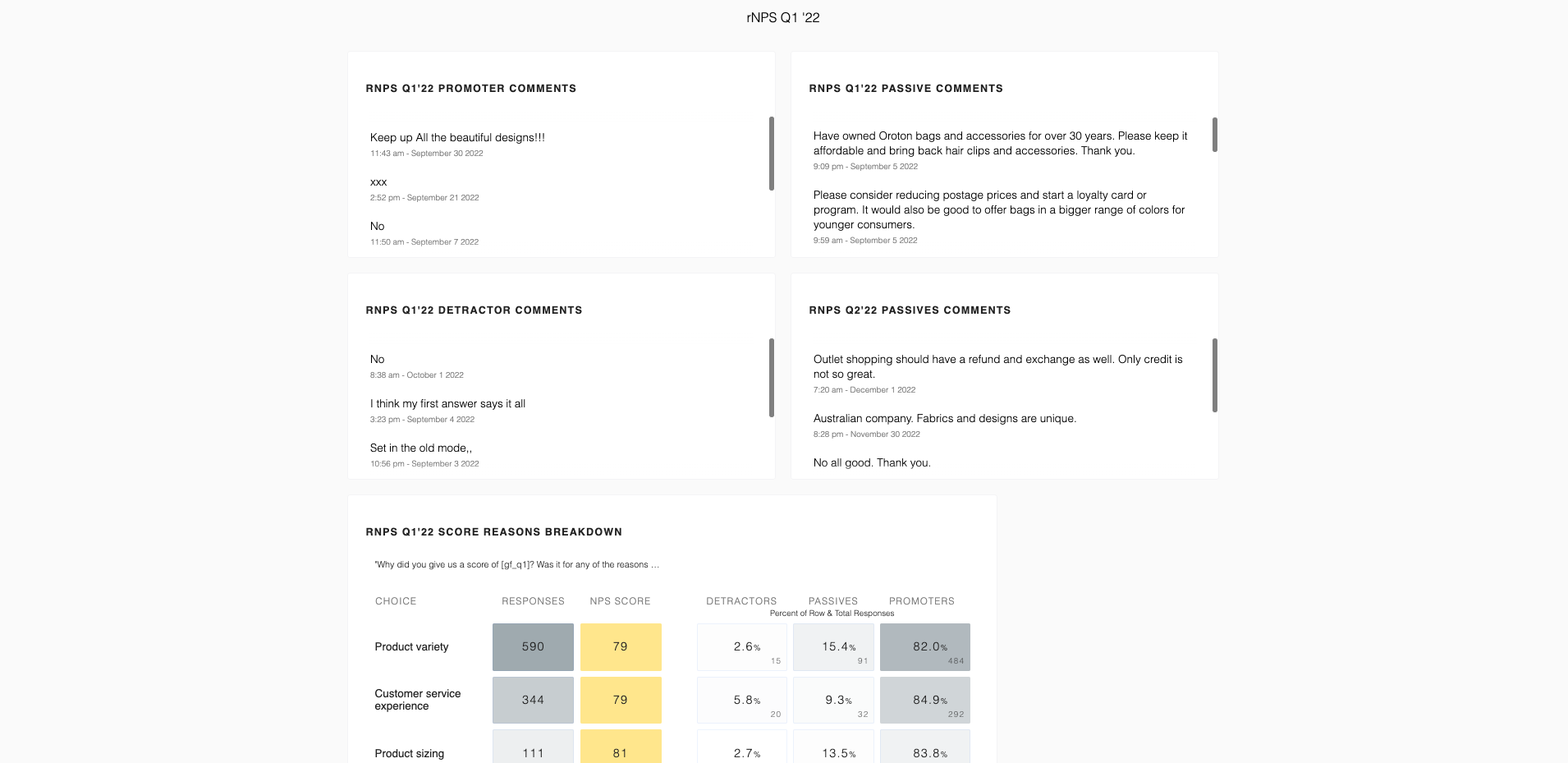Image resolution: width=1568 pixels, height=763 pixels.
Task: Click the 'Set in the old mode,,' comment
Action: pyautogui.click(x=421, y=448)
